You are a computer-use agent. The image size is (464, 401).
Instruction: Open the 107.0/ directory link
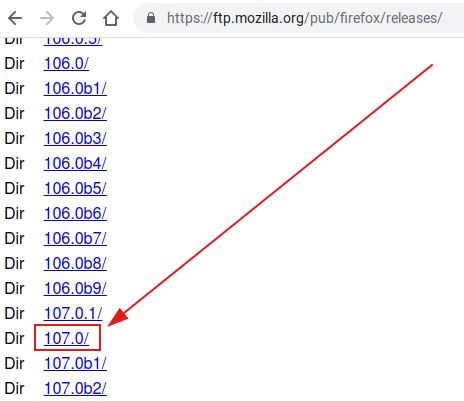pos(66,338)
